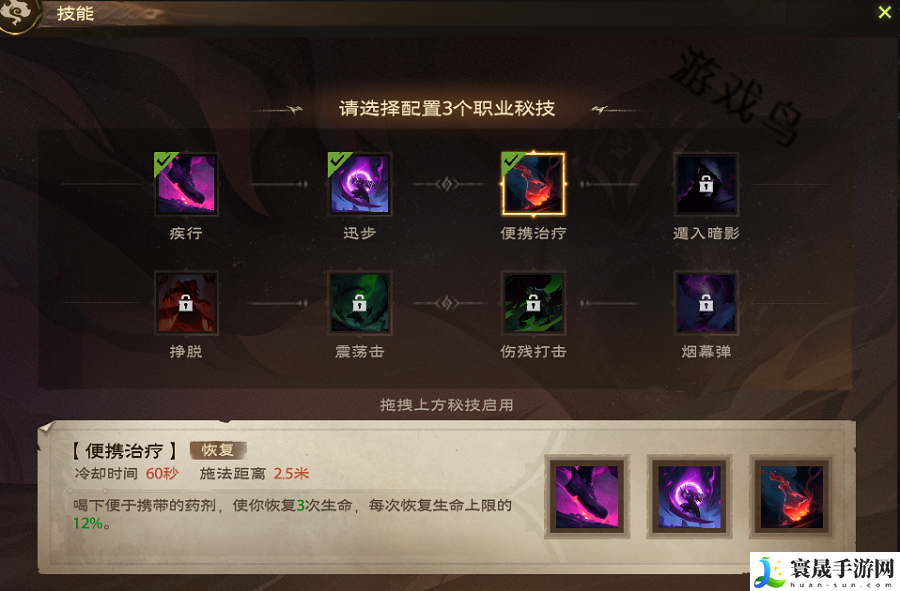
Task: Click the locked 烟幕弹 skill icon
Action: point(706,302)
